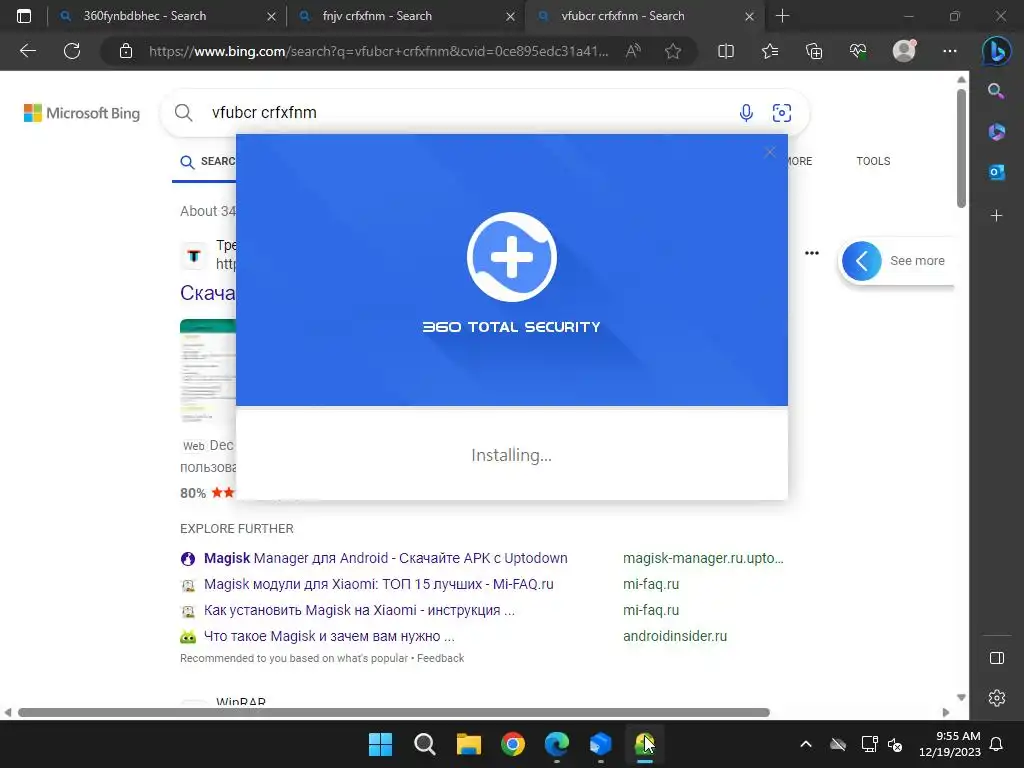Open Bing Copilot sidebar icon
The image size is (1024, 768).
(997, 51)
